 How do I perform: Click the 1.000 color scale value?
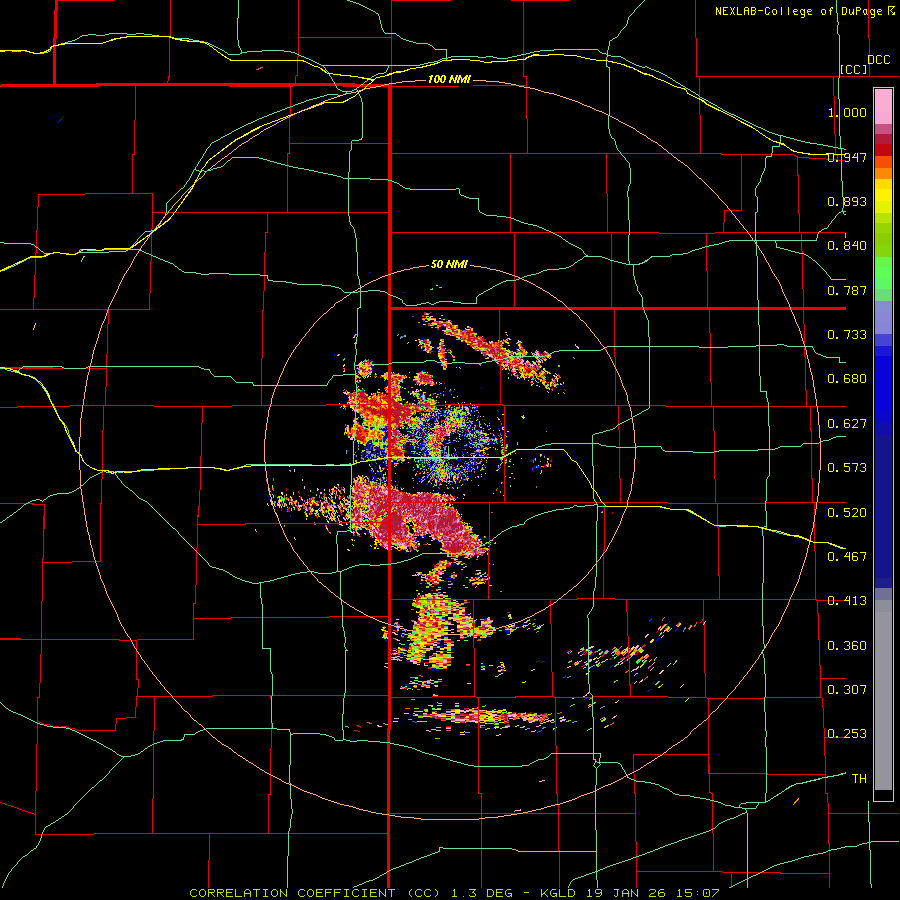tap(847, 112)
